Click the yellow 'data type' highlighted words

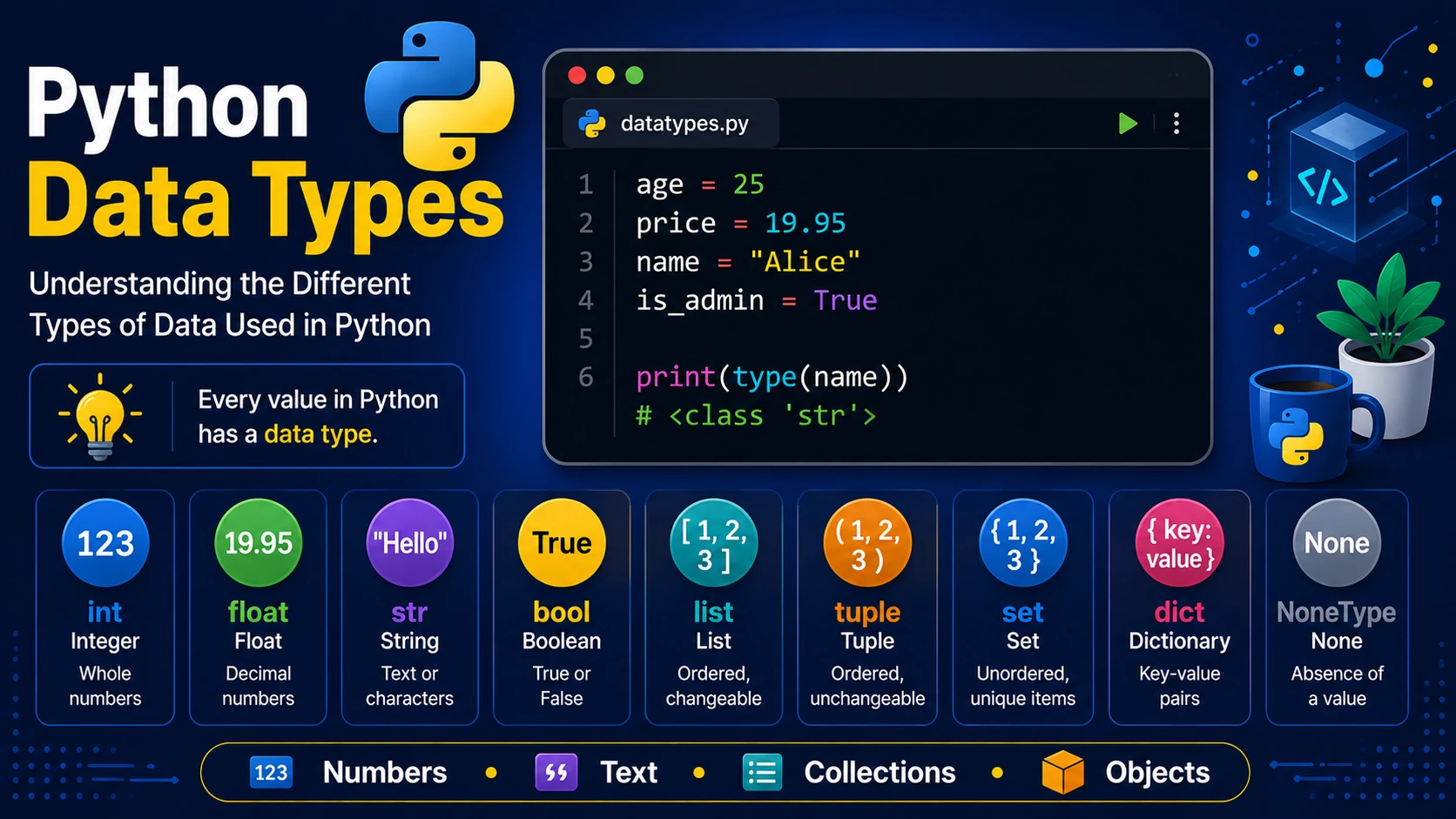pyautogui.click(x=318, y=434)
